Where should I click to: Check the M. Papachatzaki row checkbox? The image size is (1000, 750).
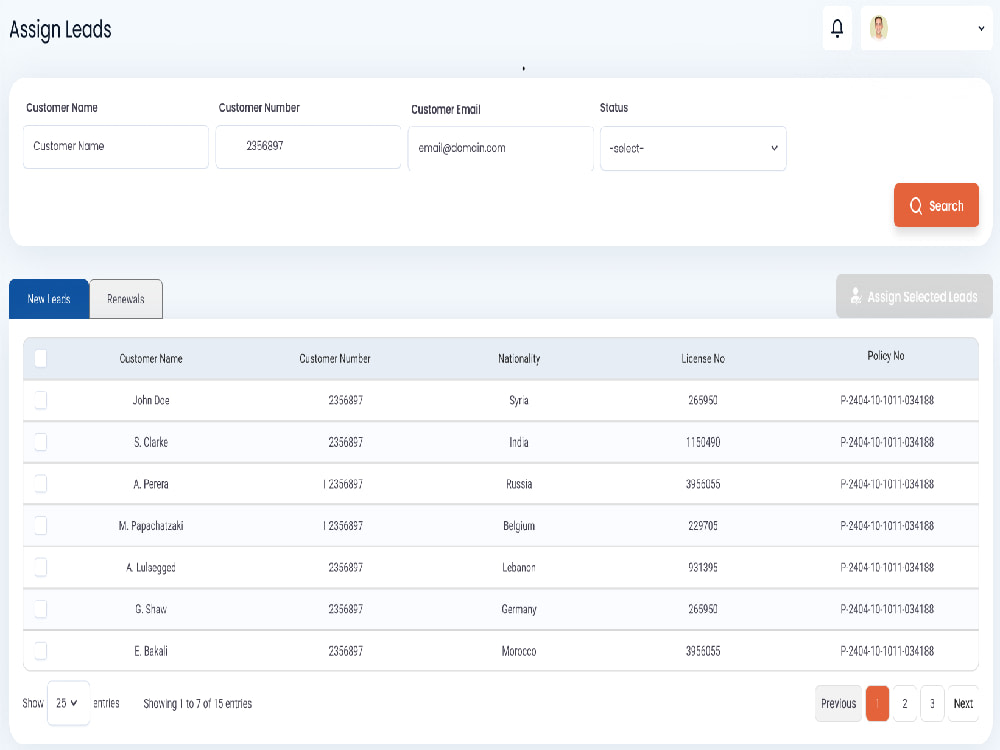coord(40,526)
